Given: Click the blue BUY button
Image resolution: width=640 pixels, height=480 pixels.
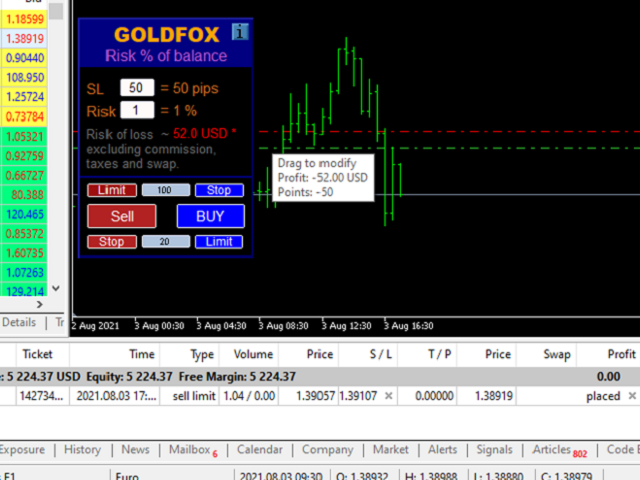Looking at the screenshot, I should [x=211, y=216].
